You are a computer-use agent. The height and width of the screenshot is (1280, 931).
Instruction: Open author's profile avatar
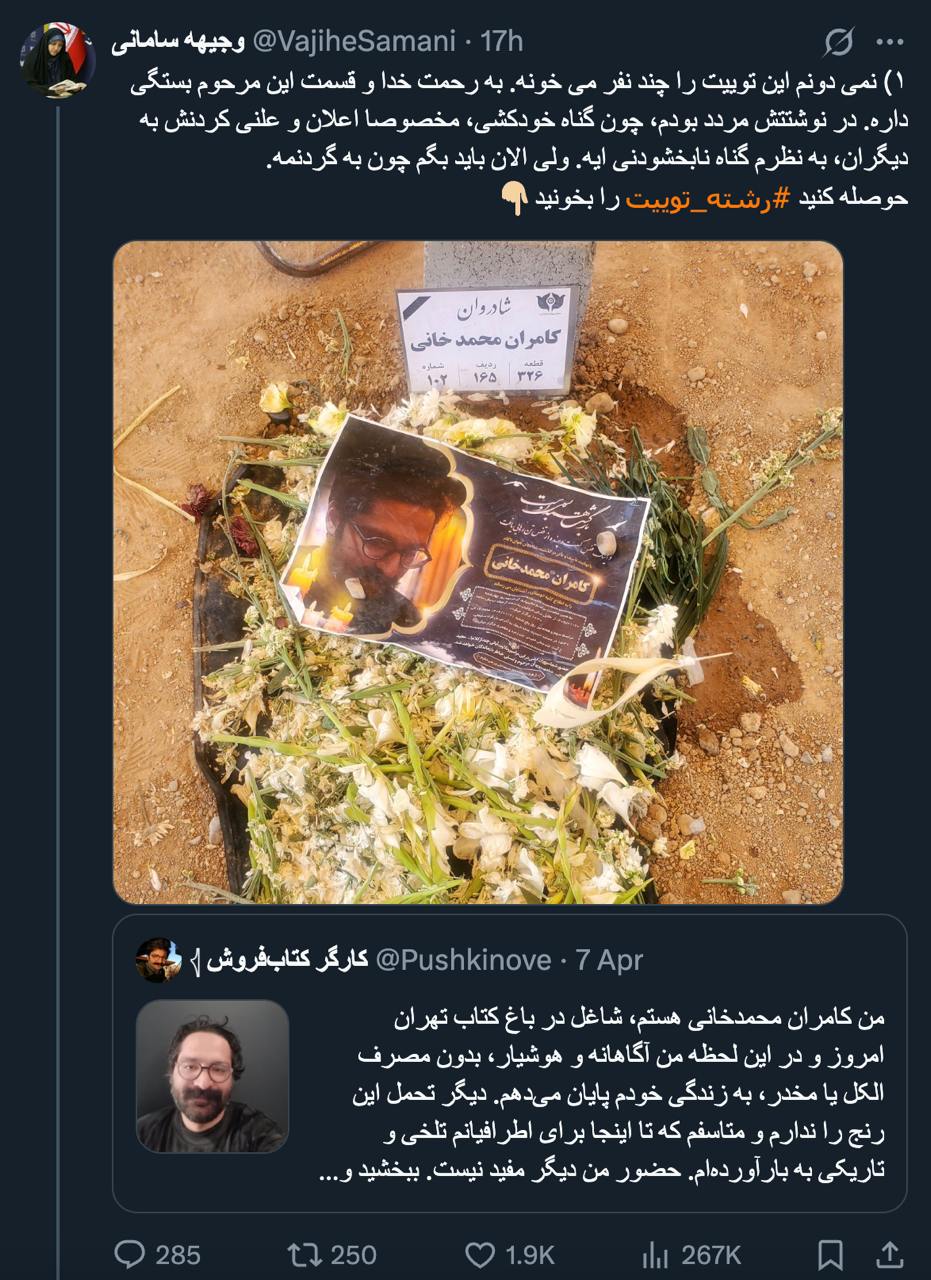tap(58, 61)
